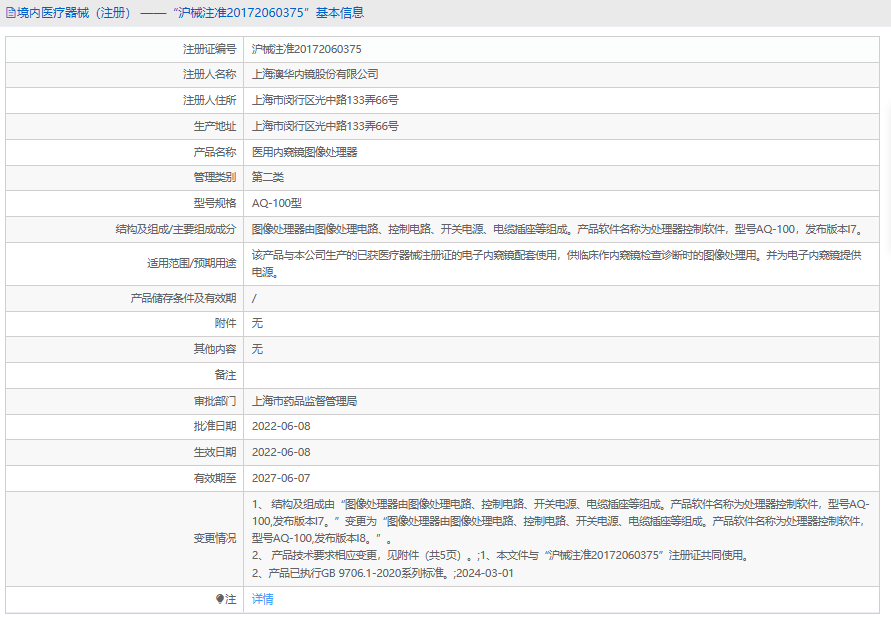
Task: Click the 产品储存条件及有效期 label
Action: (x=184, y=298)
